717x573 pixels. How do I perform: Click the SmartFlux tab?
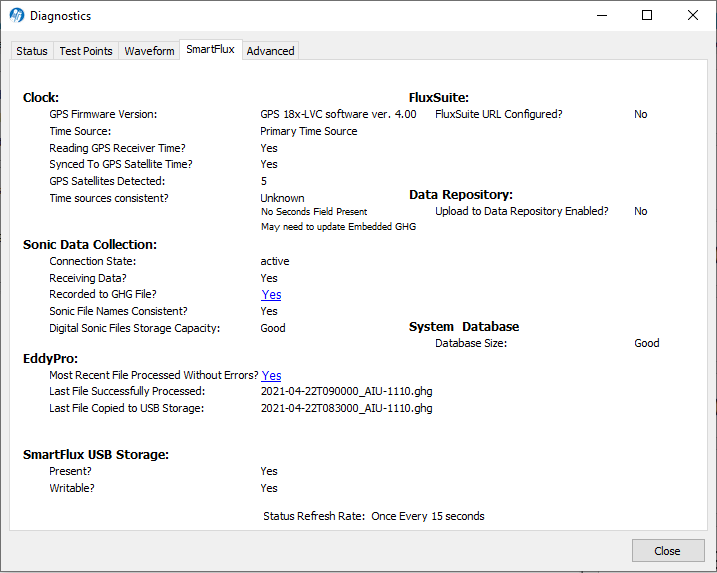[210, 49]
